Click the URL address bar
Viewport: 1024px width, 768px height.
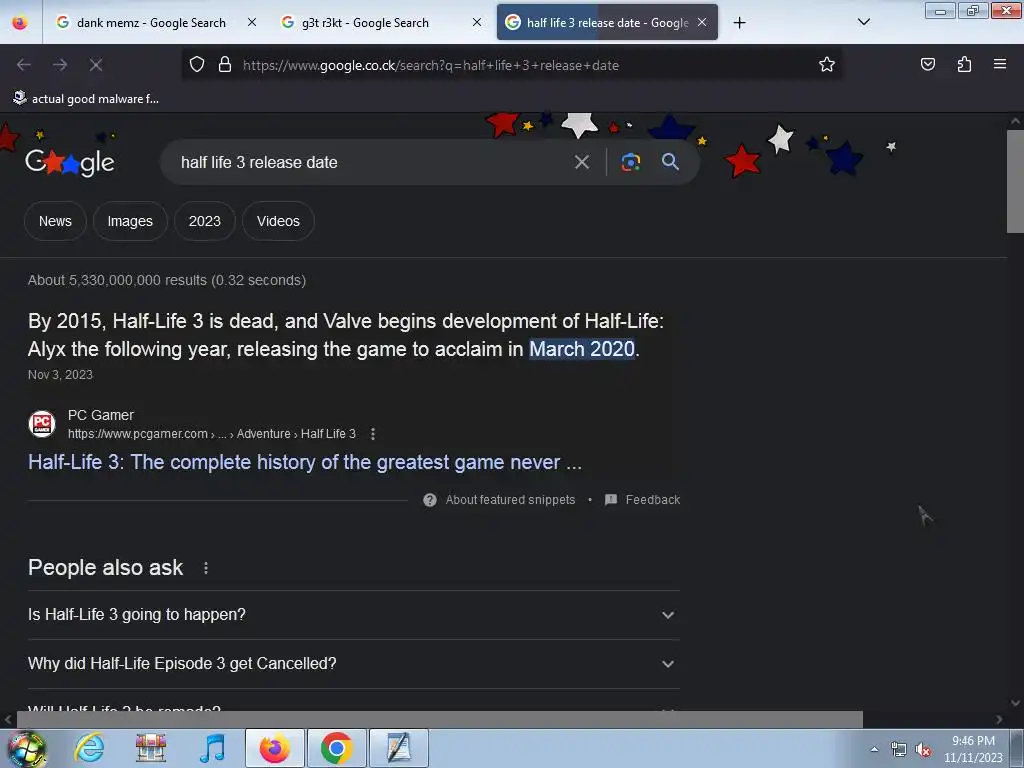[x=511, y=65]
